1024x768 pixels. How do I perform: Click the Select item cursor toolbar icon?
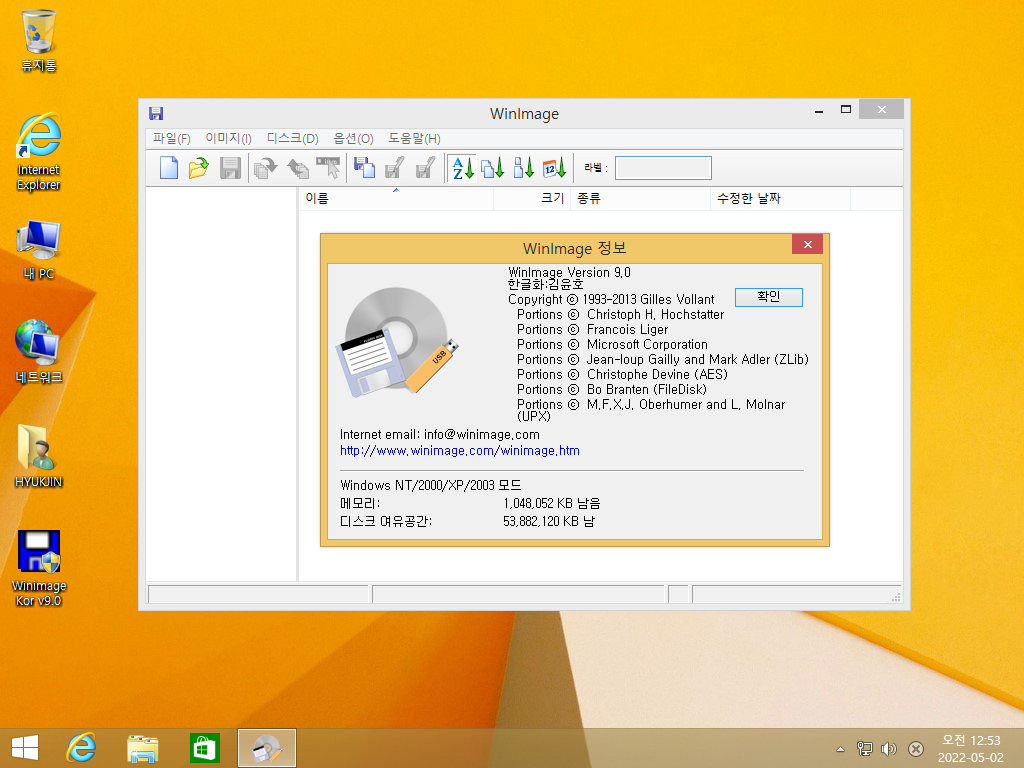tap(328, 168)
